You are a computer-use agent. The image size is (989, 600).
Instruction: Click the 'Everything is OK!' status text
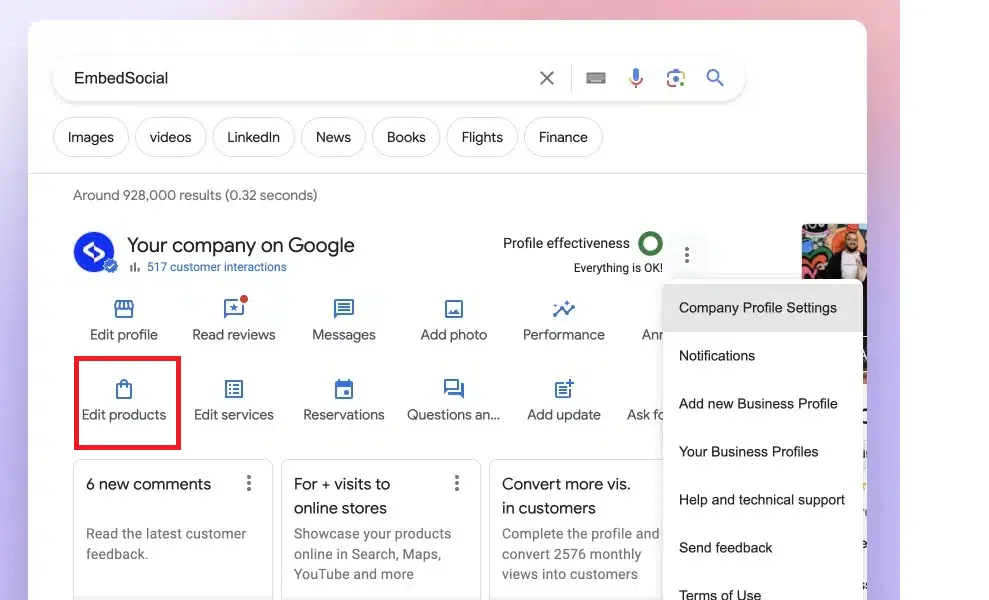(x=618, y=268)
